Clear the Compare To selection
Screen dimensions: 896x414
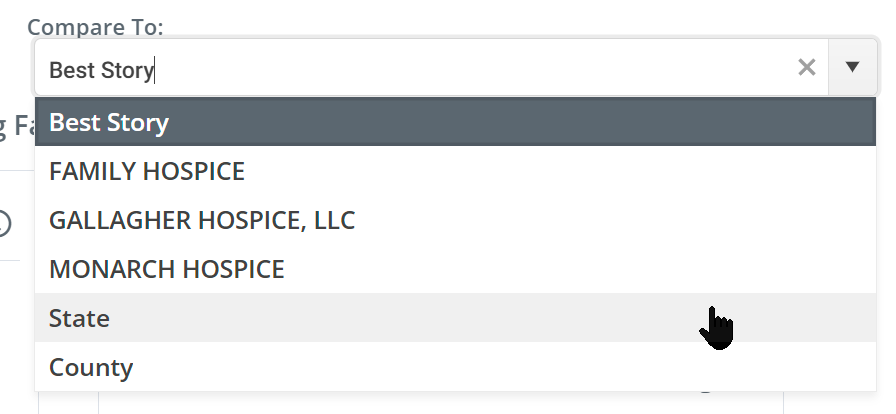coord(806,68)
